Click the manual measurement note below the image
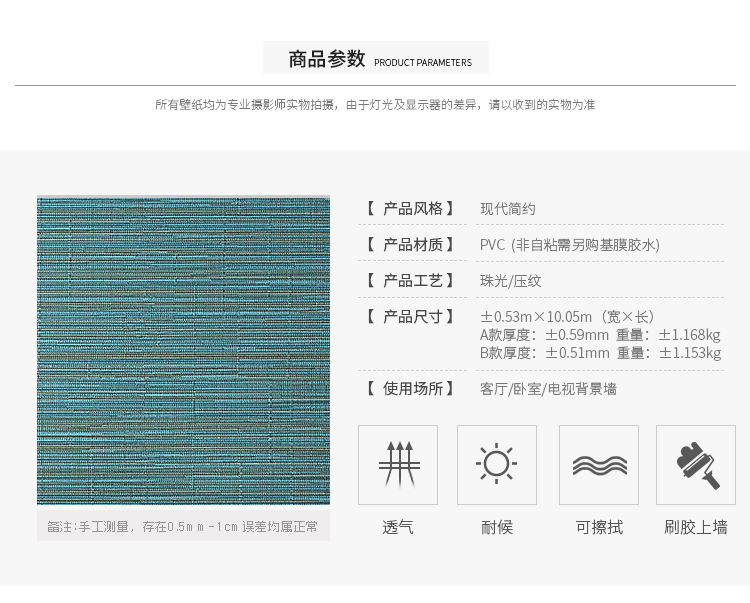The image size is (750, 603). pyautogui.click(x=183, y=526)
